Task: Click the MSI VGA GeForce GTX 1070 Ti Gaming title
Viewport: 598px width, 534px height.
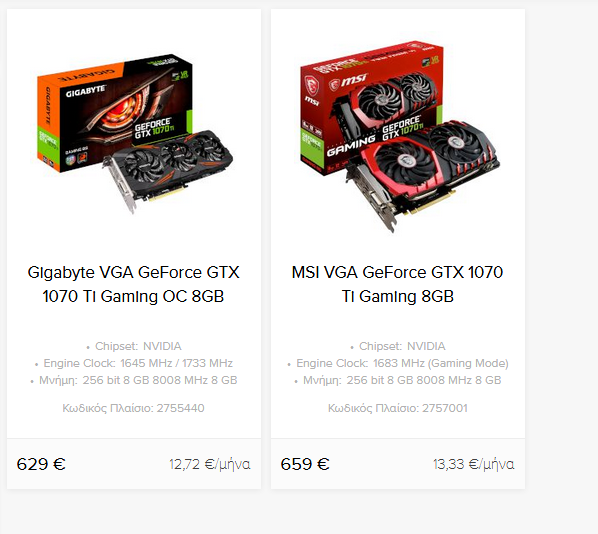Action: coord(397,284)
